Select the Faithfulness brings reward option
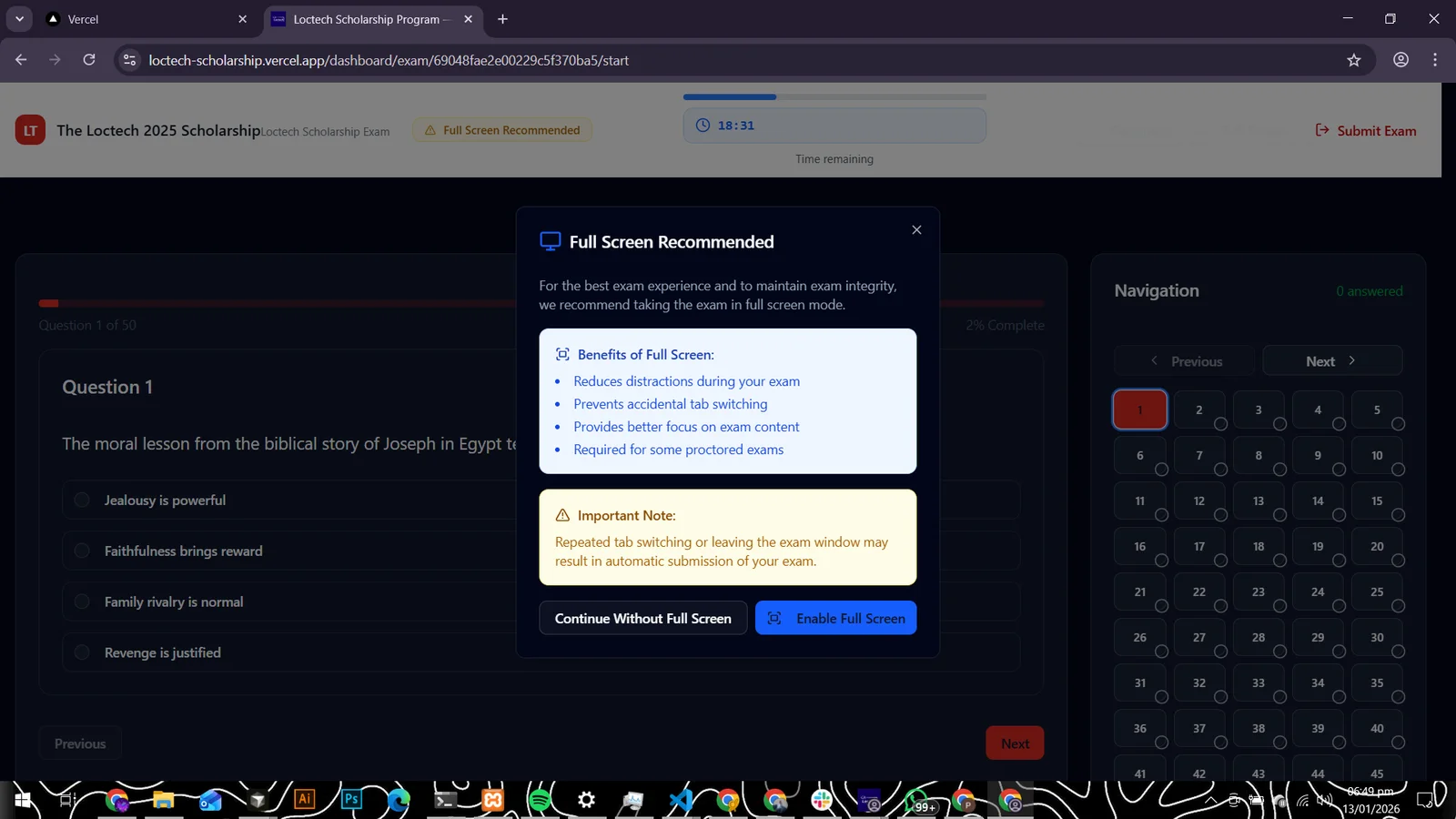Image resolution: width=1456 pixels, height=819 pixels. pyautogui.click(x=541, y=551)
